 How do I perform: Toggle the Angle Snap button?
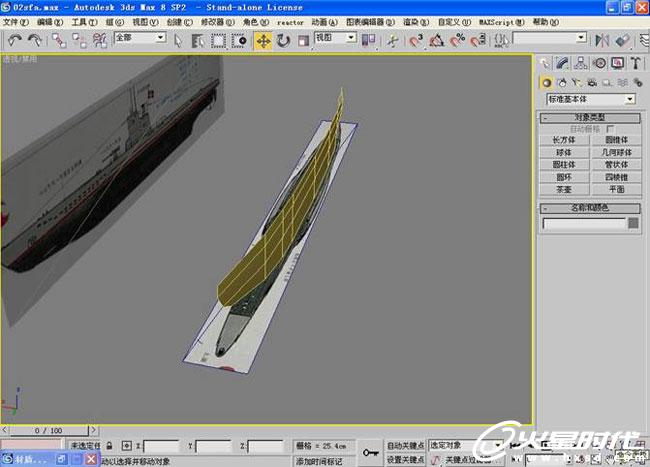tap(437, 41)
